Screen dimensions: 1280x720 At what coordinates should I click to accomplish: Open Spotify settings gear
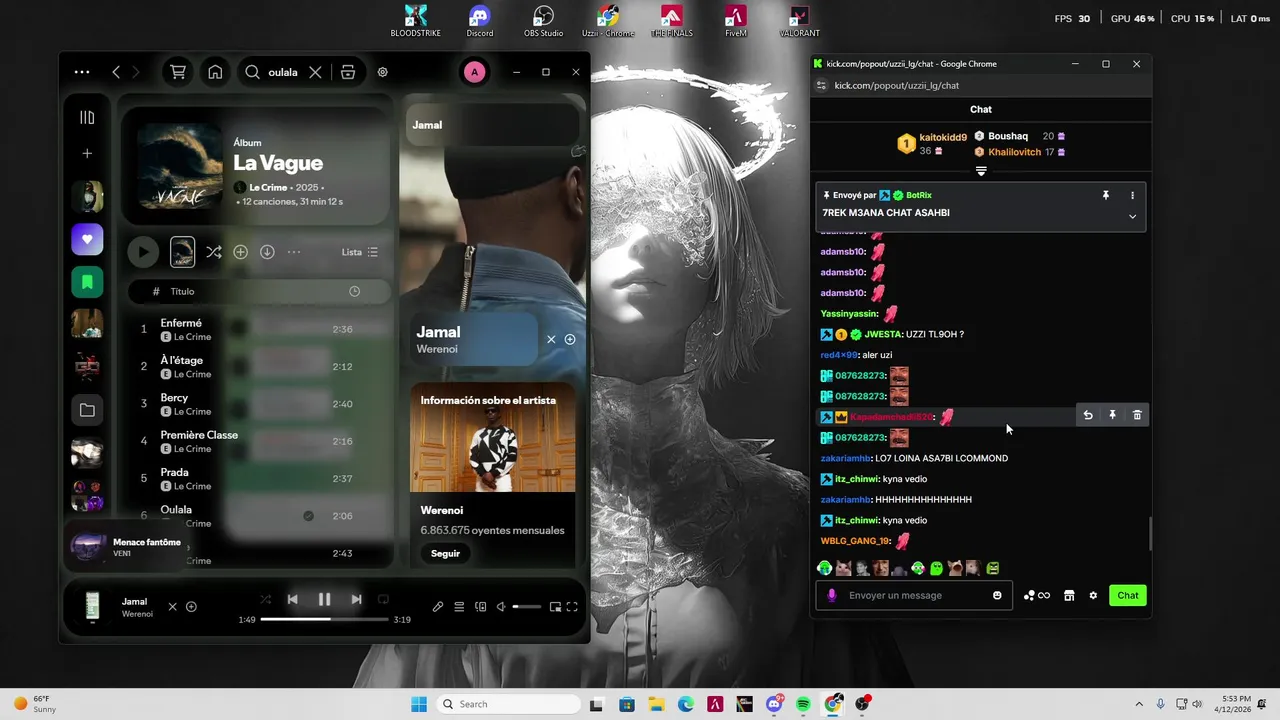[382, 72]
